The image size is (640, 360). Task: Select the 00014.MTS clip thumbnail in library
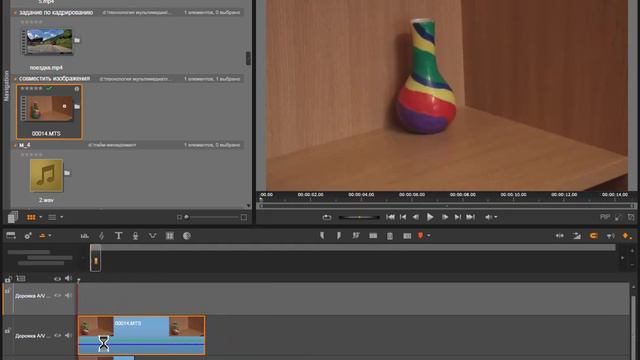coord(47,108)
